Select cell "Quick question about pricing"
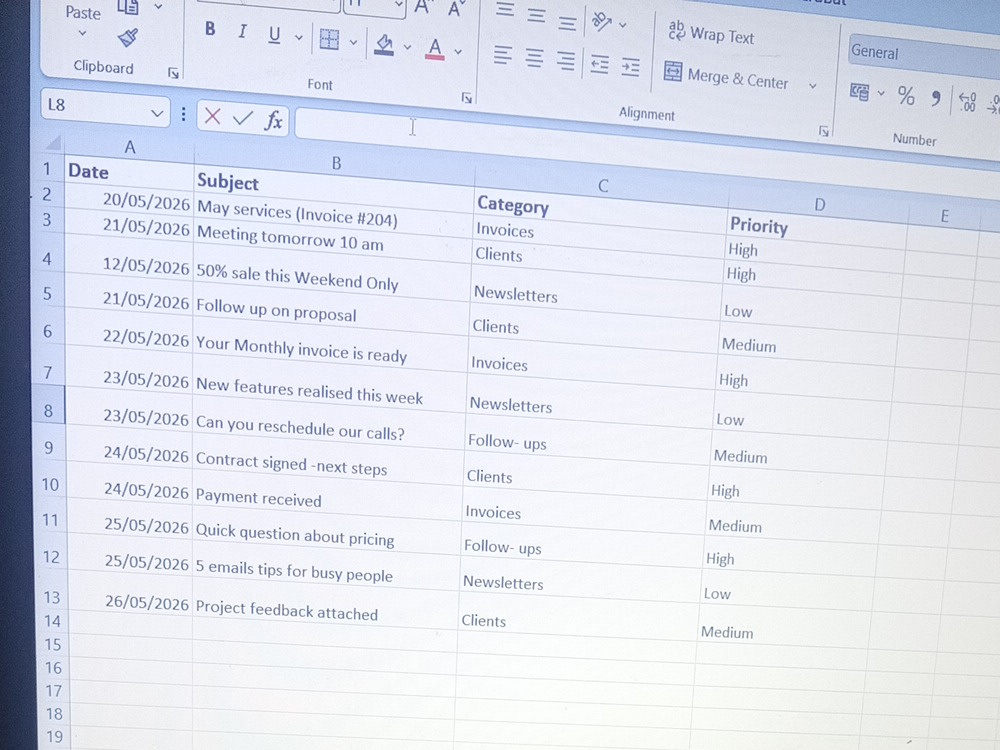1000x750 pixels. [x=327, y=535]
